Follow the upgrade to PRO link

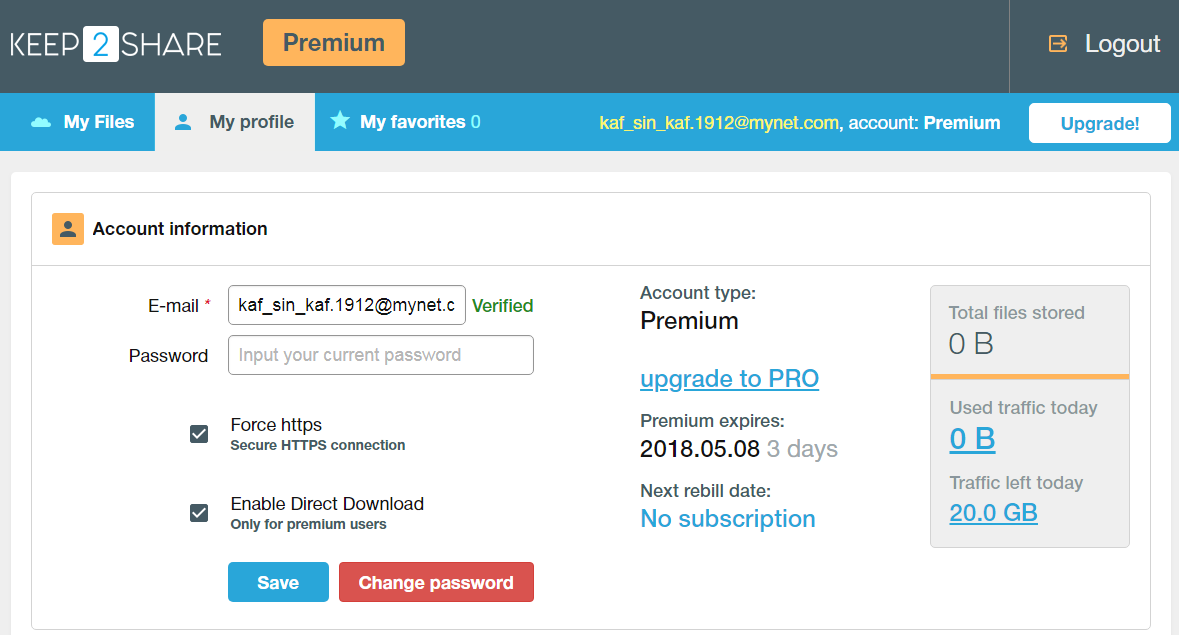[729, 379]
